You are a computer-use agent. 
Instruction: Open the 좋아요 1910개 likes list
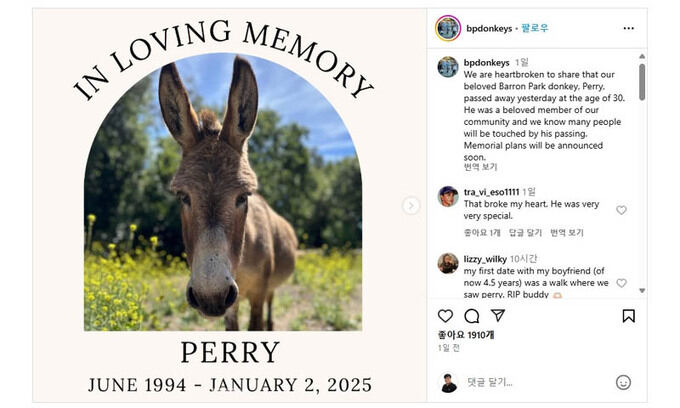[x=466, y=335]
